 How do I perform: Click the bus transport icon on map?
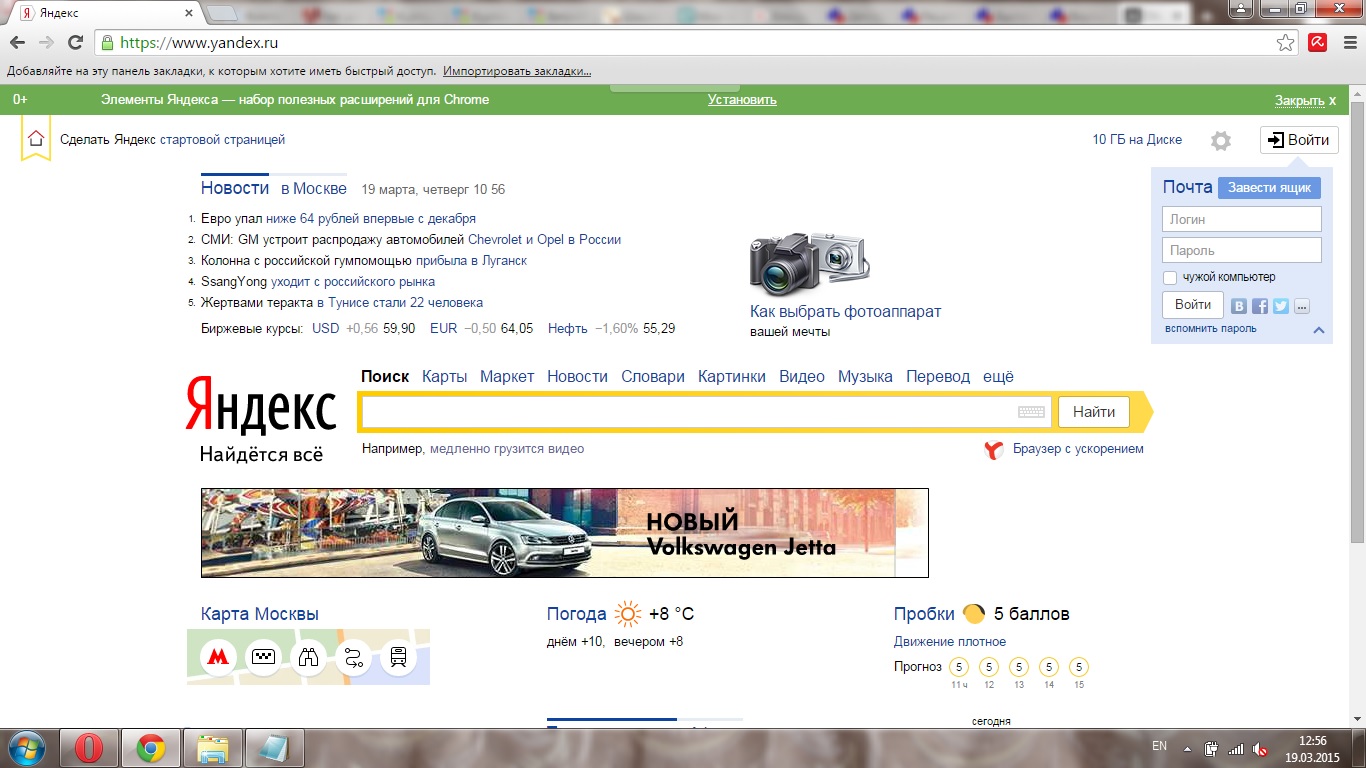399,657
